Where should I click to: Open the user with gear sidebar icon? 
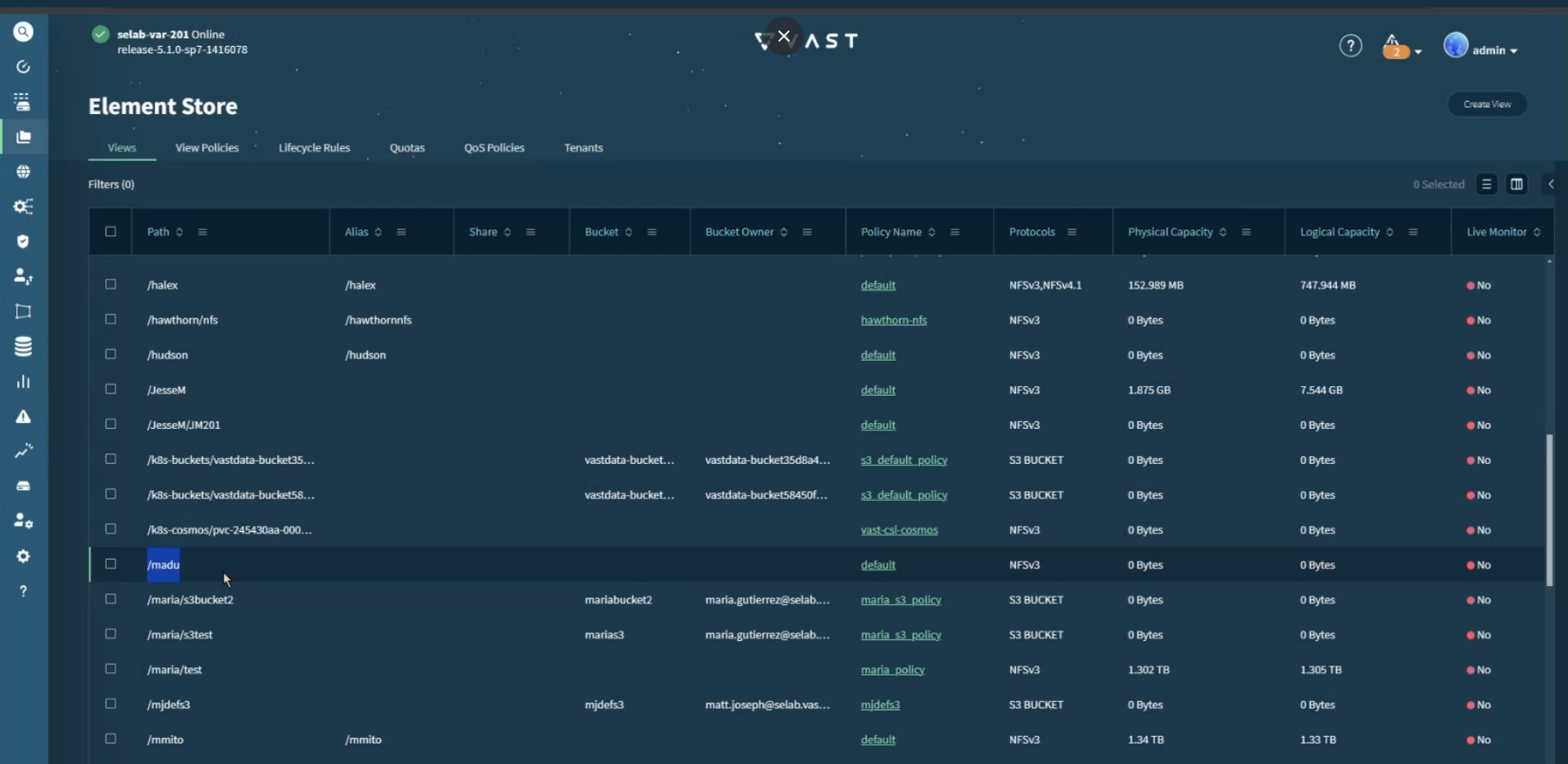(x=23, y=521)
